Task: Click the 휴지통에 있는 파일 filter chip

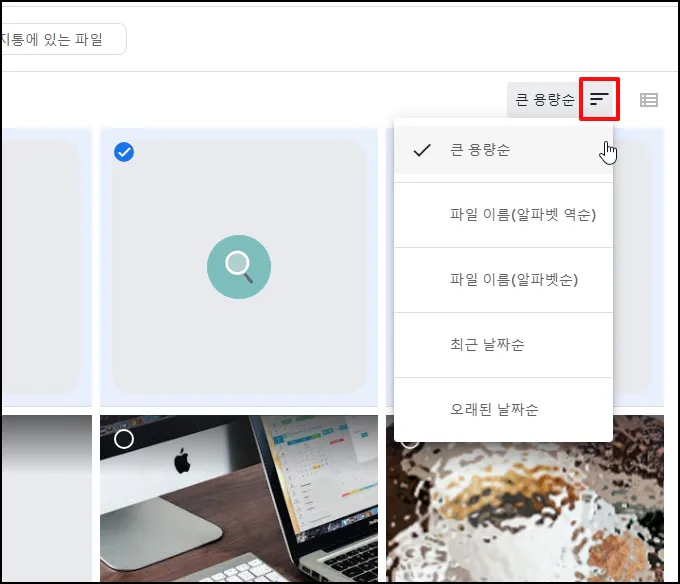Action: point(63,39)
